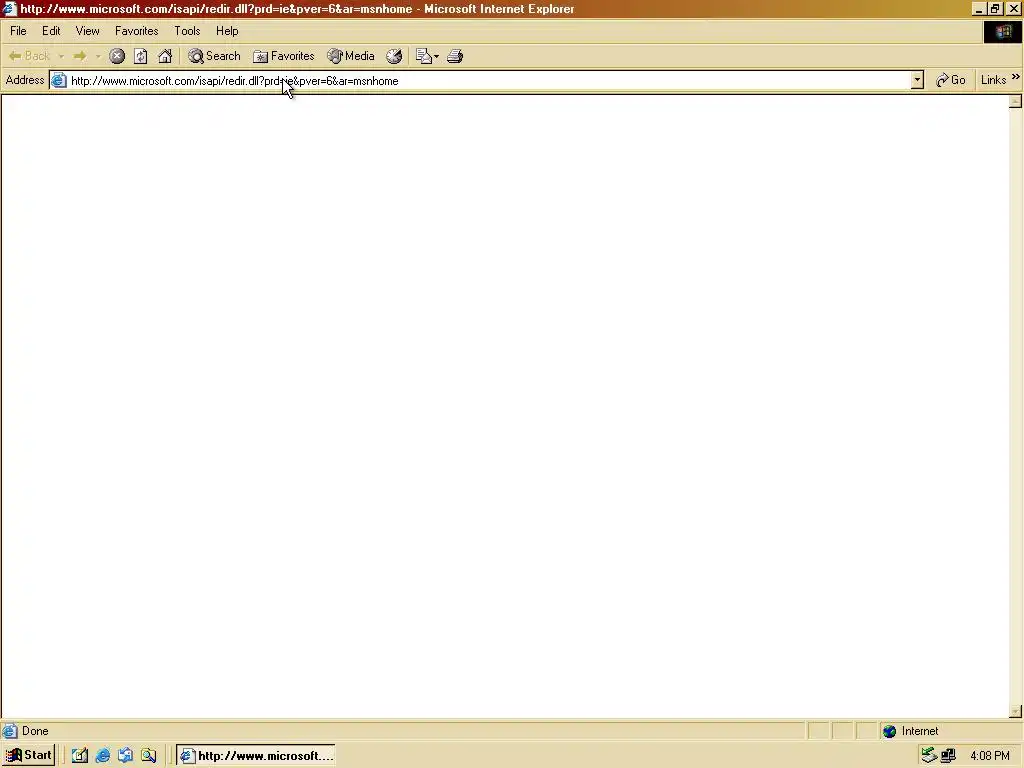Open the View menu
This screenshot has width=1024, height=768.
click(88, 31)
